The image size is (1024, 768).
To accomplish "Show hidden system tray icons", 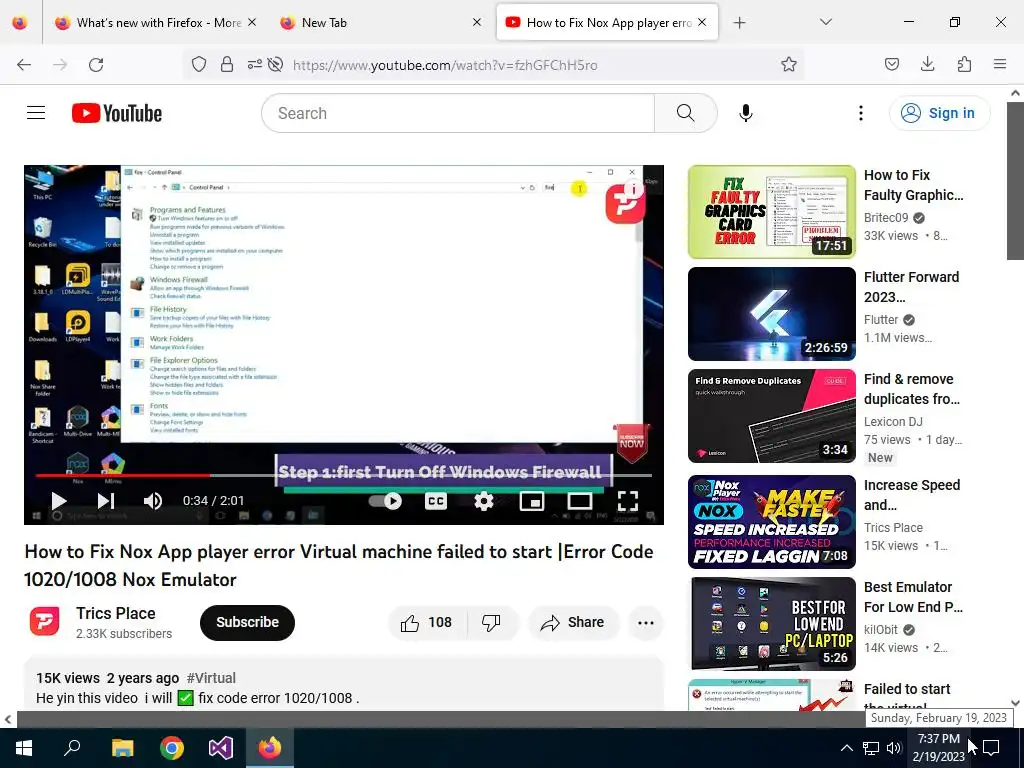I will [x=846, y=748].
